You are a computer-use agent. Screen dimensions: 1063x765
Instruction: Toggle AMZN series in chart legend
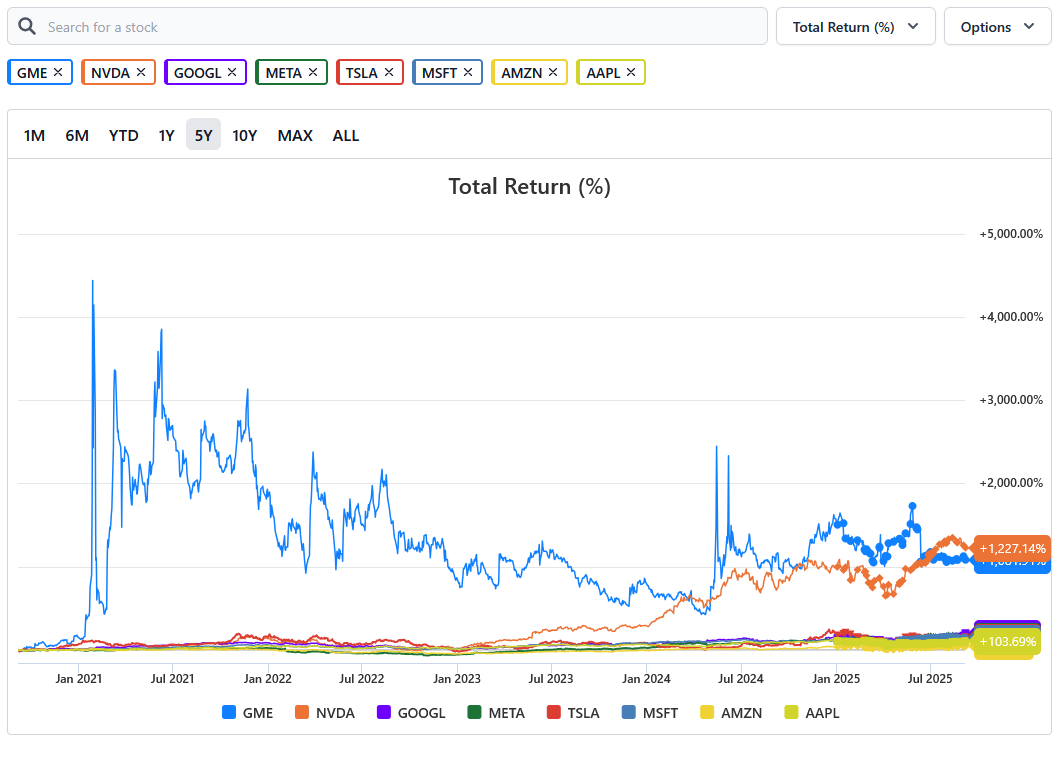coord(731,713)
